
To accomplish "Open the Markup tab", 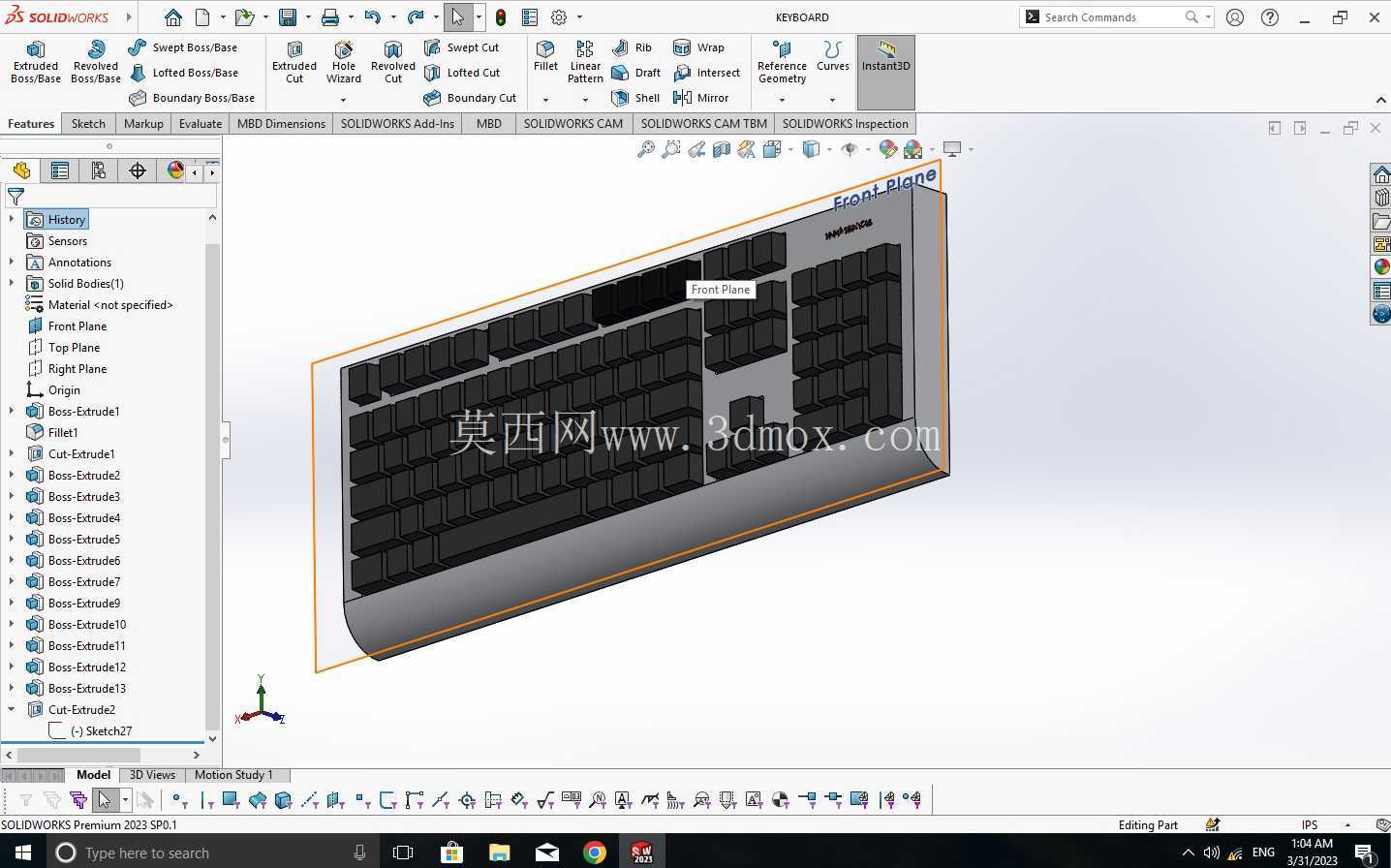I will [143, 124].
